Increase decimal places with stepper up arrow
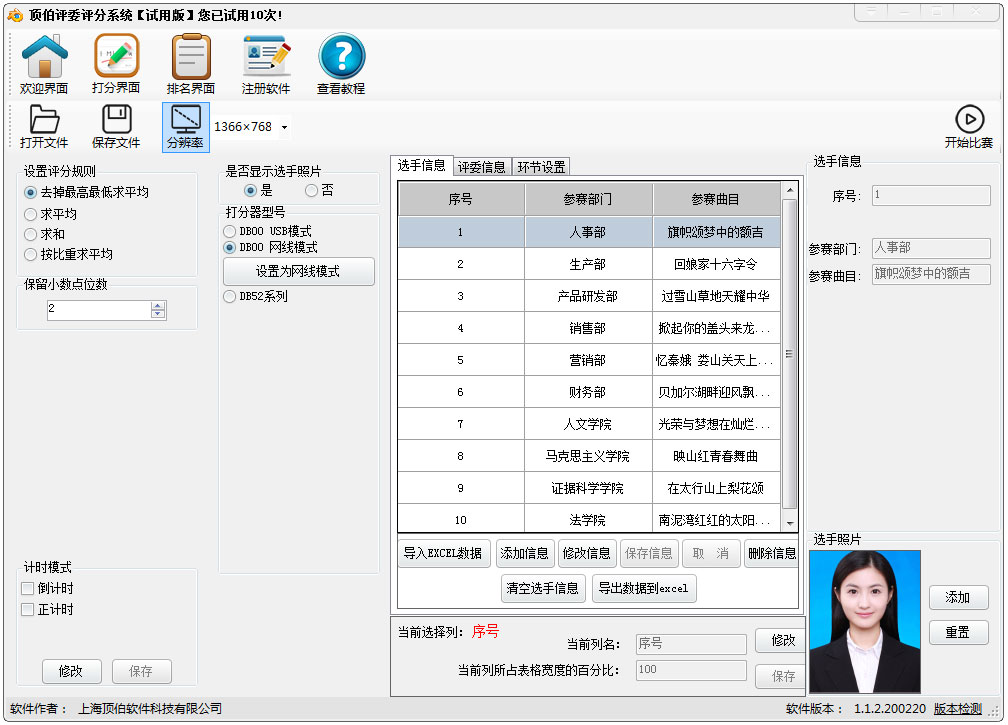The height and width of the screenshot is (725, 1008). click(x=158, y=306)
